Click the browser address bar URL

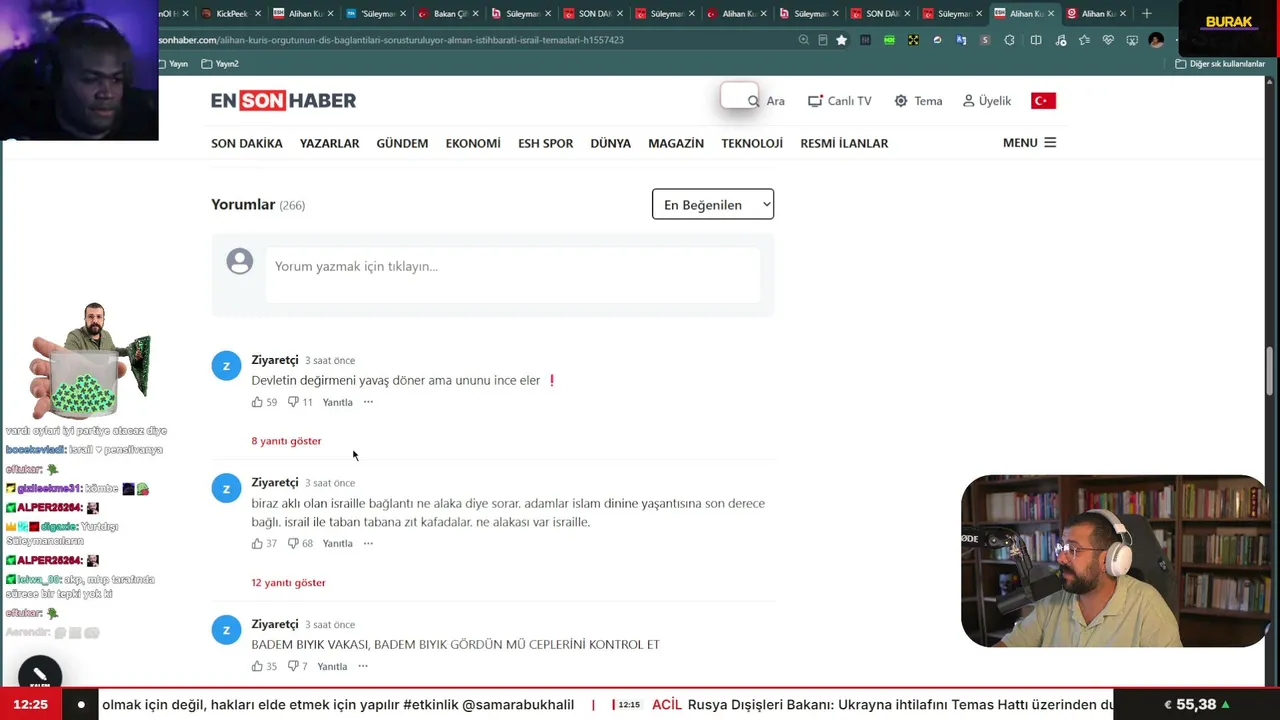391,40
